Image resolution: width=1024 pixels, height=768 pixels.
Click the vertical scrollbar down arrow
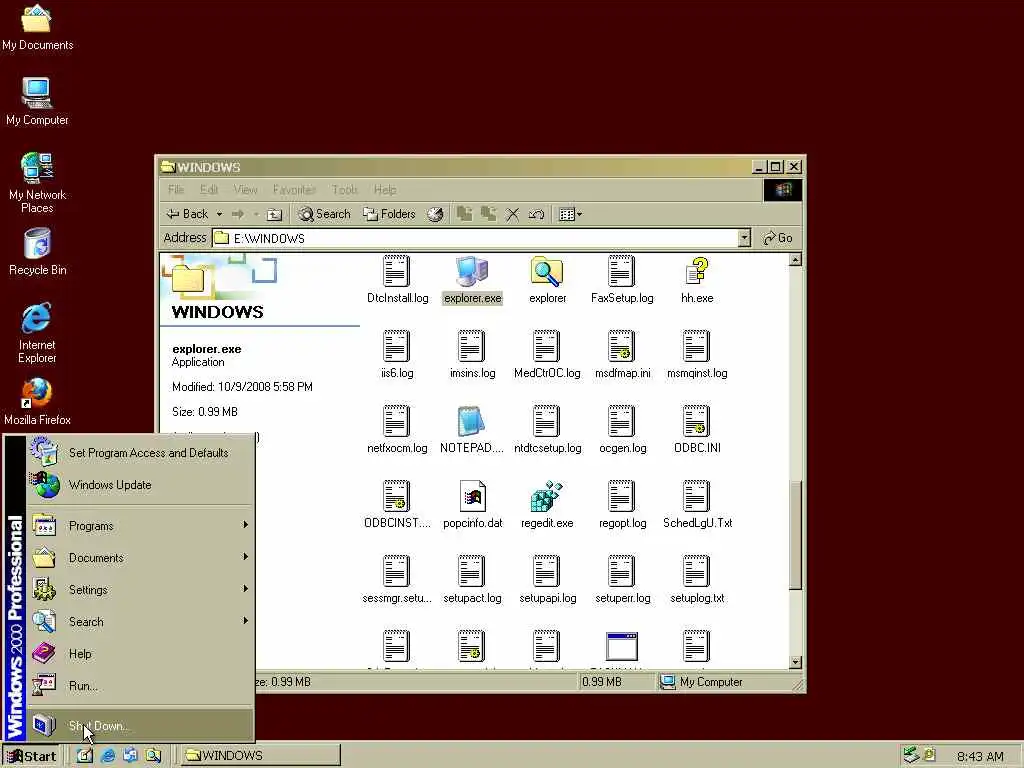[795, 662]
